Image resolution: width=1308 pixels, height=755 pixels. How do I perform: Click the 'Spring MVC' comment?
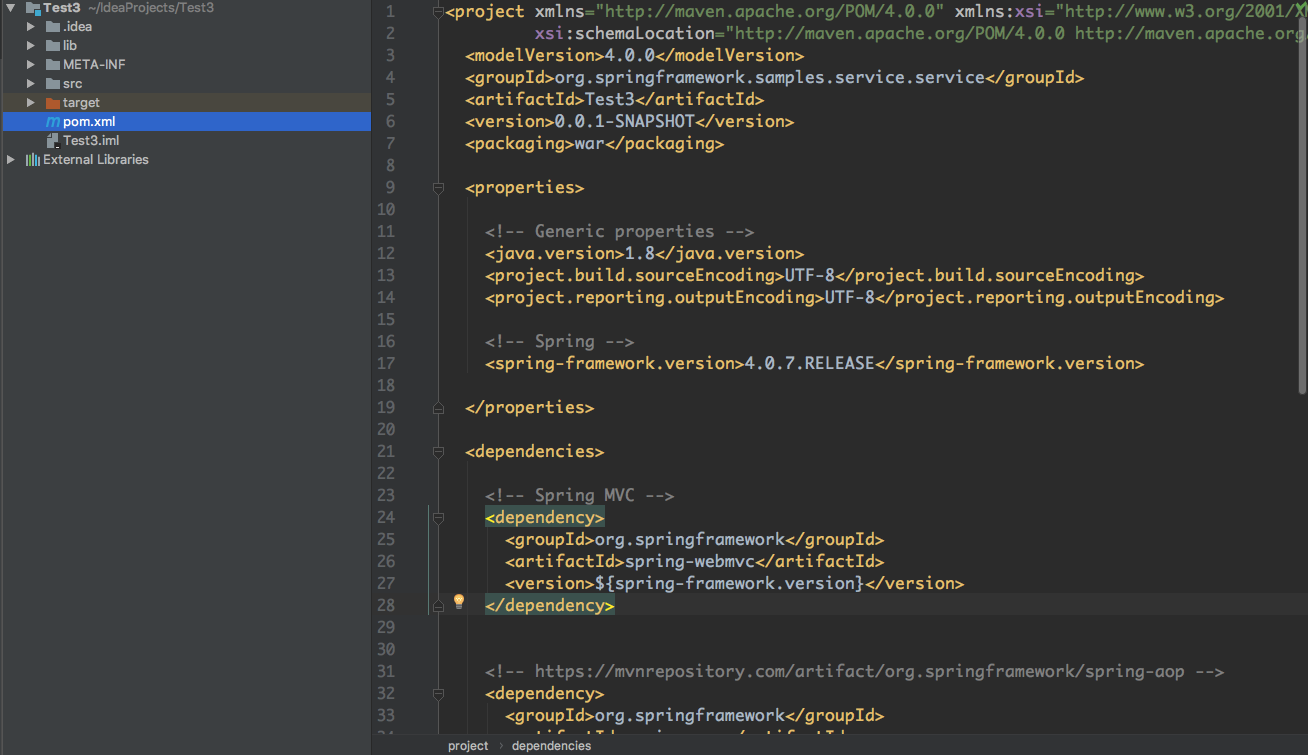pyautogui.click(x=579, y=495)
